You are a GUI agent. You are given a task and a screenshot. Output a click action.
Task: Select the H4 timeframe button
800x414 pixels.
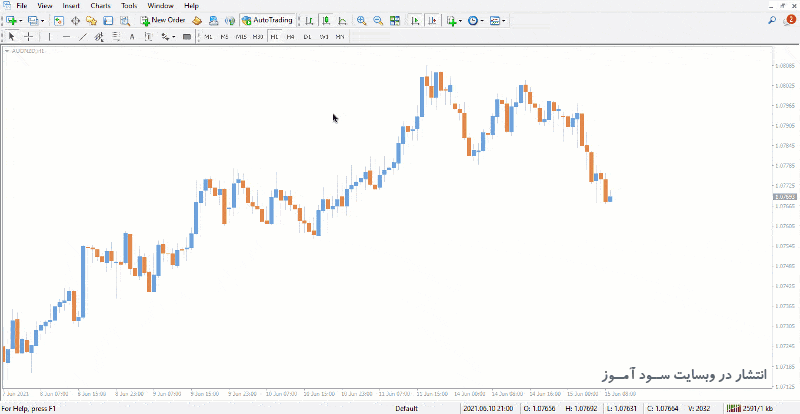[x=290, y=36]
